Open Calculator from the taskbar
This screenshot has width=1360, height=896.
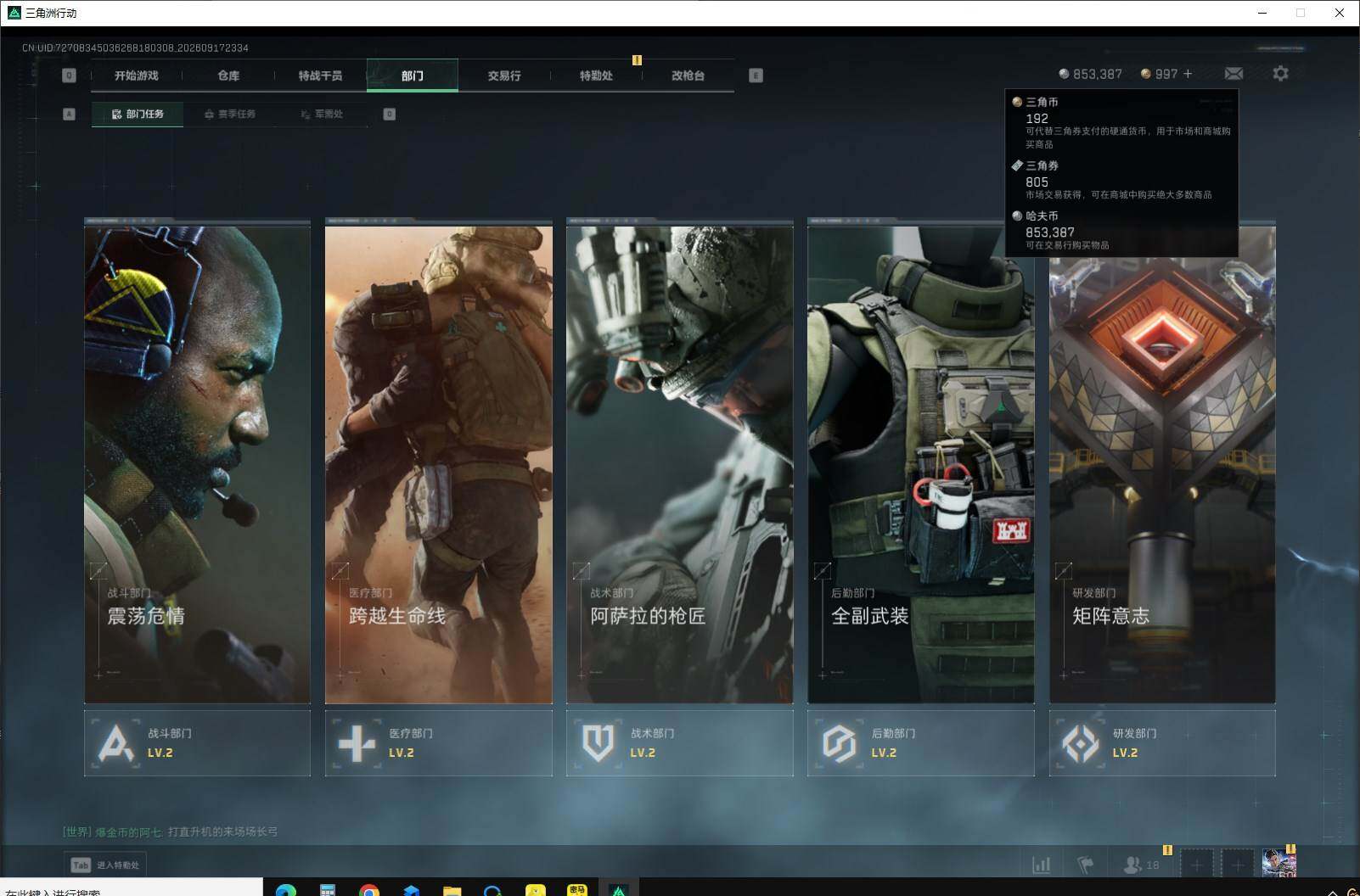pos(328,890)
